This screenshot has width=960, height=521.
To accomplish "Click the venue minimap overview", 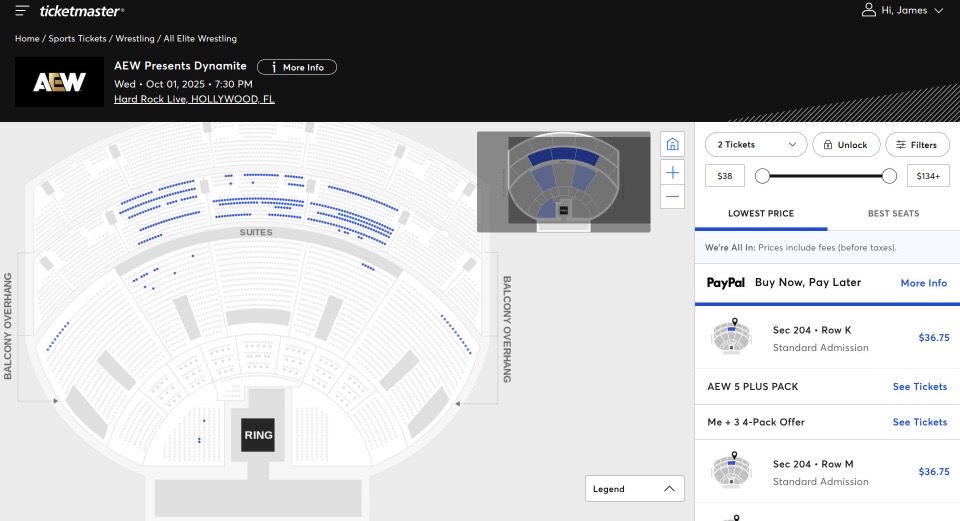I will pyautogui.click(x=563, y=182).
